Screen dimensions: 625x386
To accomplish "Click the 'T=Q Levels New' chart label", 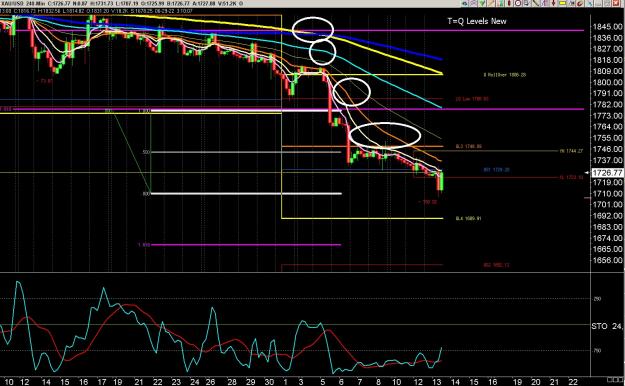I will (x=477, y=21).
